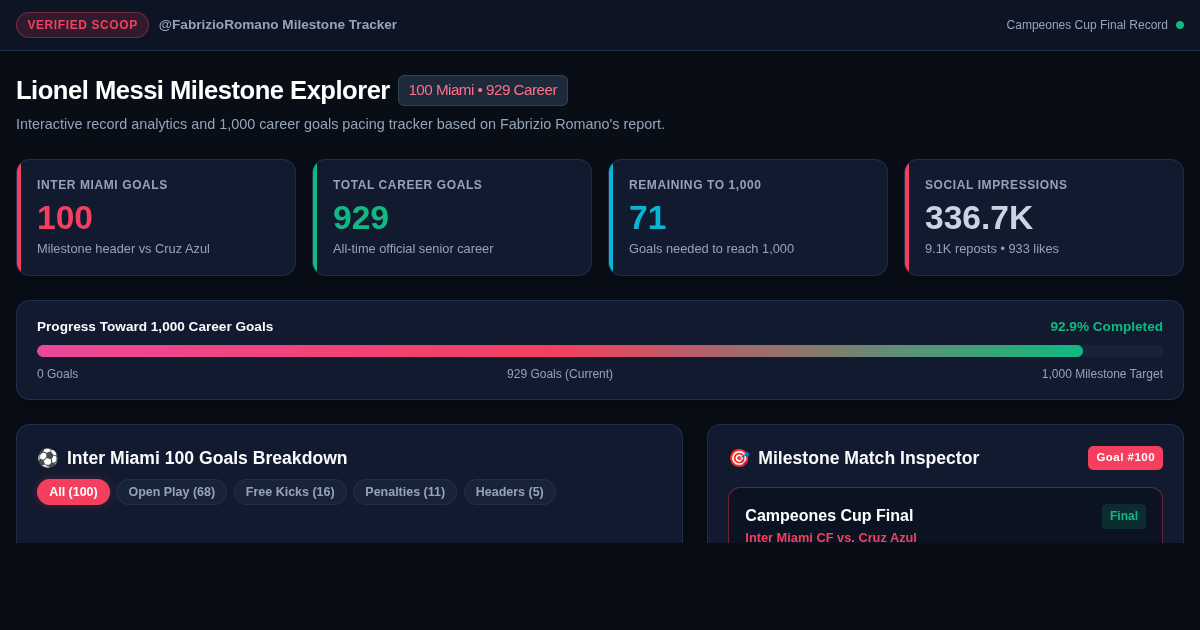
Task: Filter by Open Play (68)
Action: [x=172, y=492]
